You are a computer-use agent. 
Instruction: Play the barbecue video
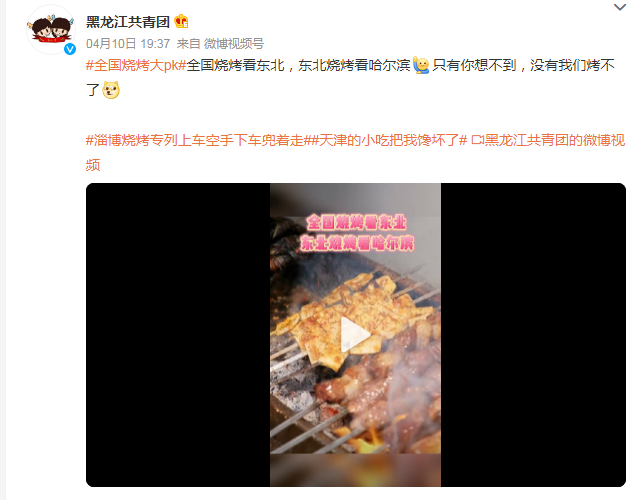(x=355, y=335)
